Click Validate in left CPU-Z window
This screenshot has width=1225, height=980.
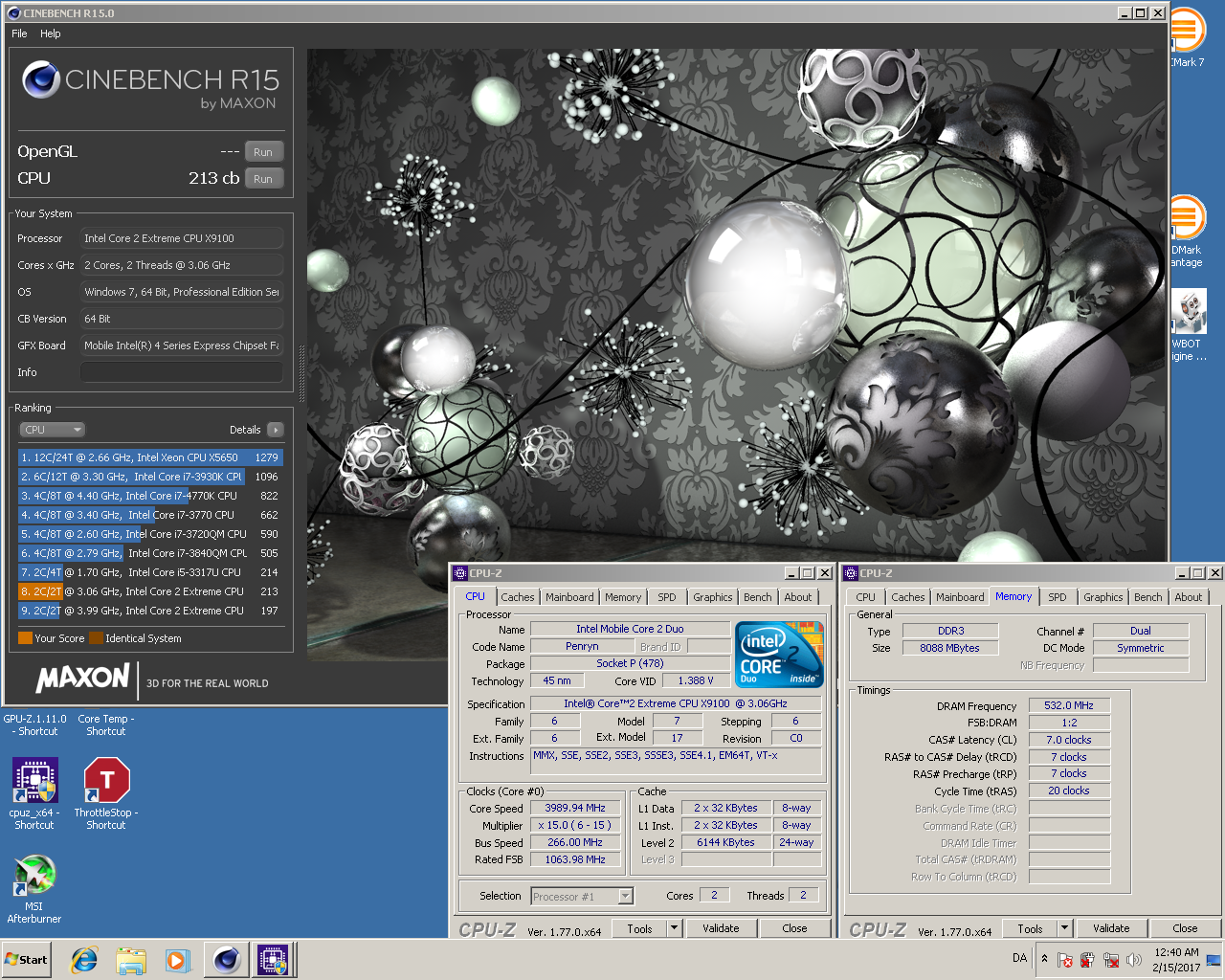721,928
